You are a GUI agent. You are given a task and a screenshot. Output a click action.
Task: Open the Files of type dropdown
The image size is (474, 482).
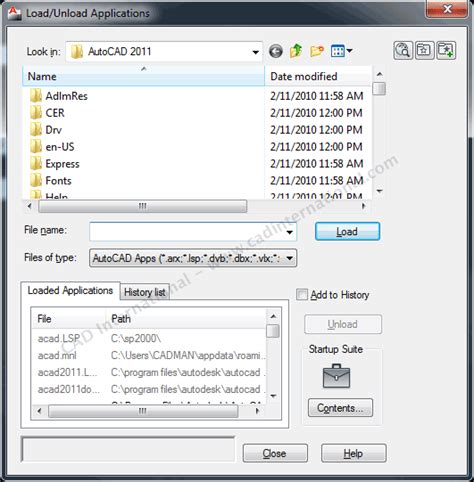pos(193,258)
